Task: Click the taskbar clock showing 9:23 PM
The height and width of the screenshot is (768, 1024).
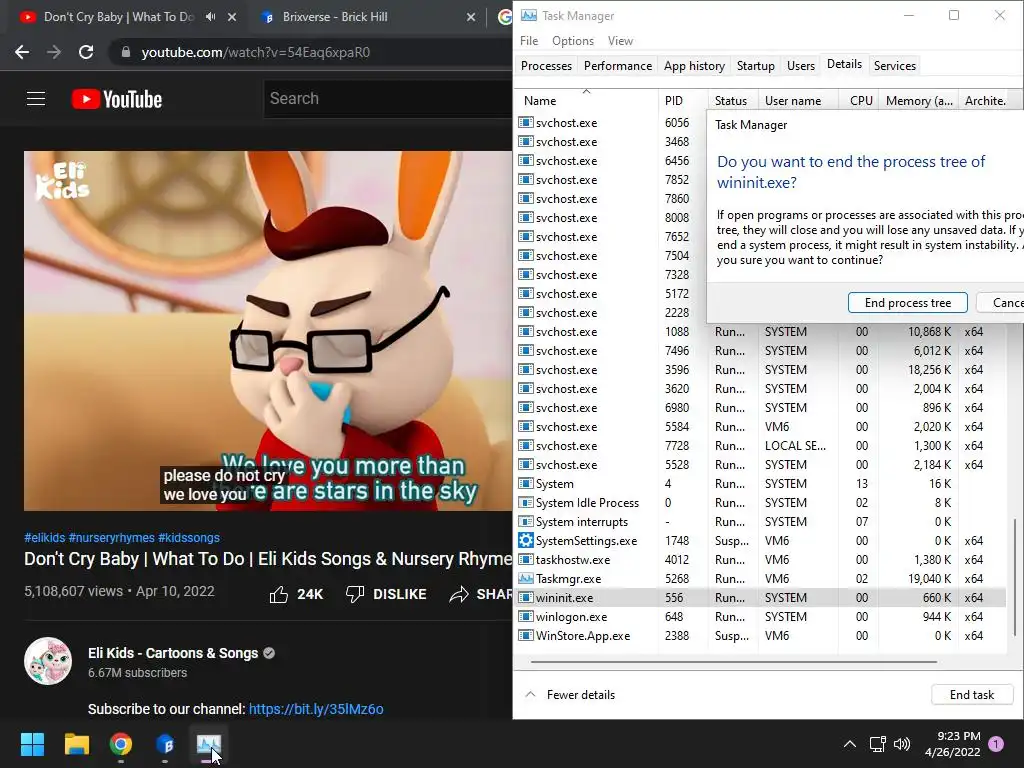Action: [952, 744]
